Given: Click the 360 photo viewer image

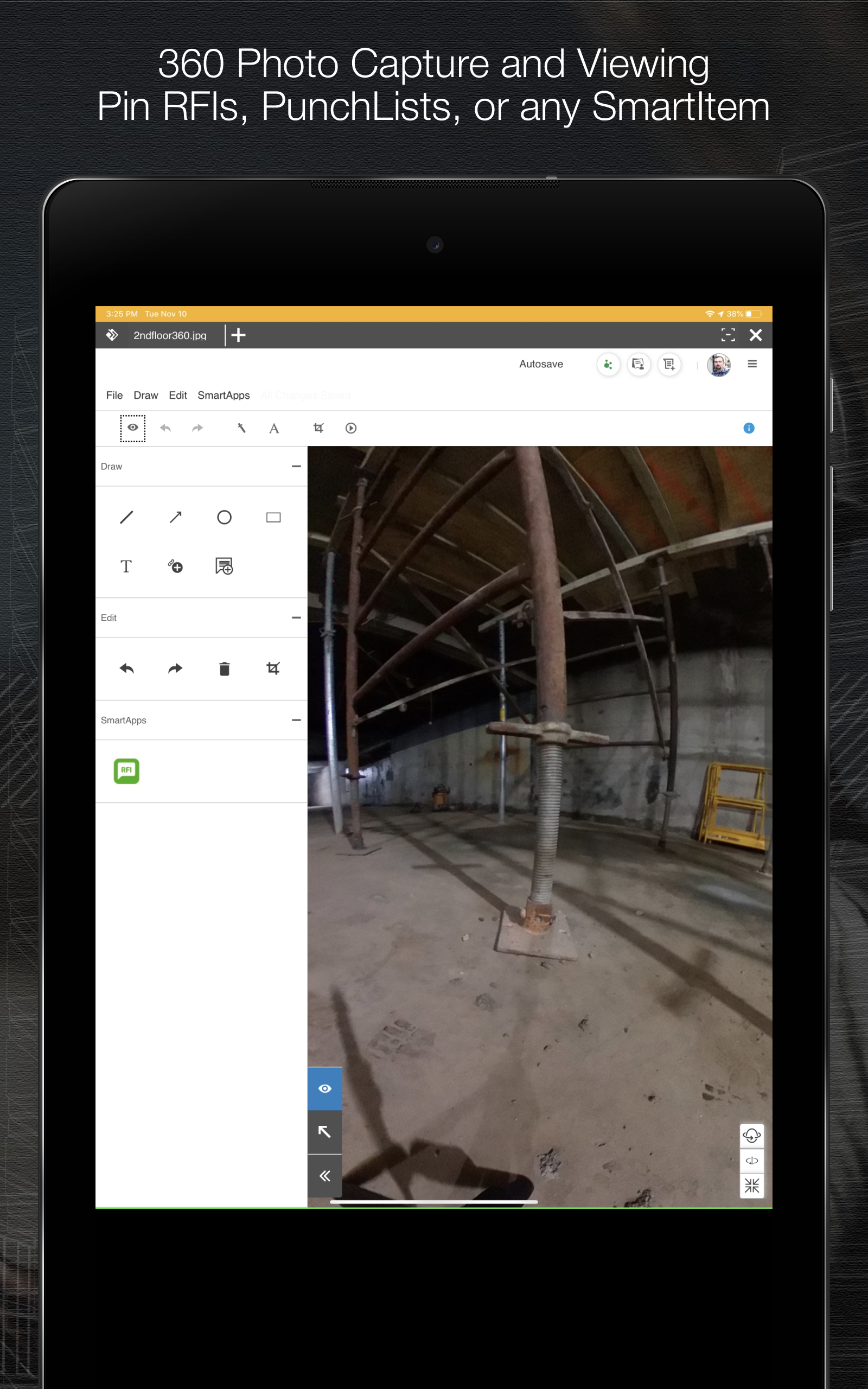Looking at the screenshot, I should click(540, 826).
